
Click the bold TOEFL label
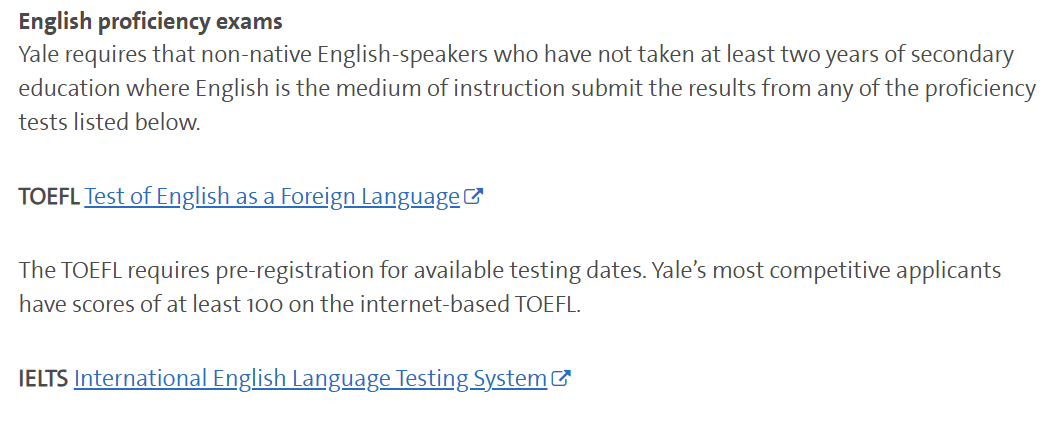(50, 197)
